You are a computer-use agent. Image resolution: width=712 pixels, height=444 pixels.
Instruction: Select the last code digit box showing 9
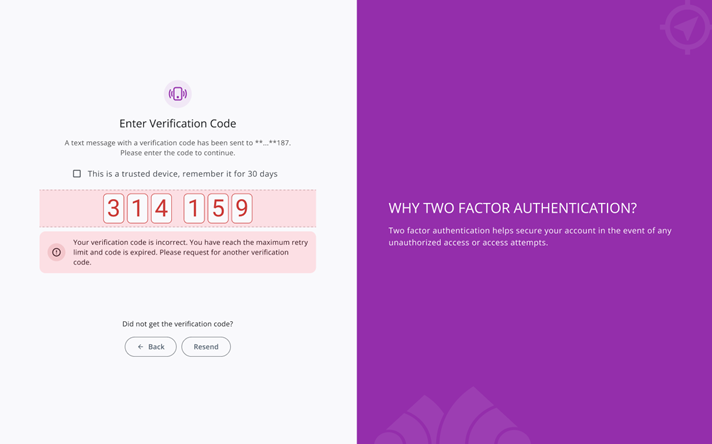(x=241, y=208)
